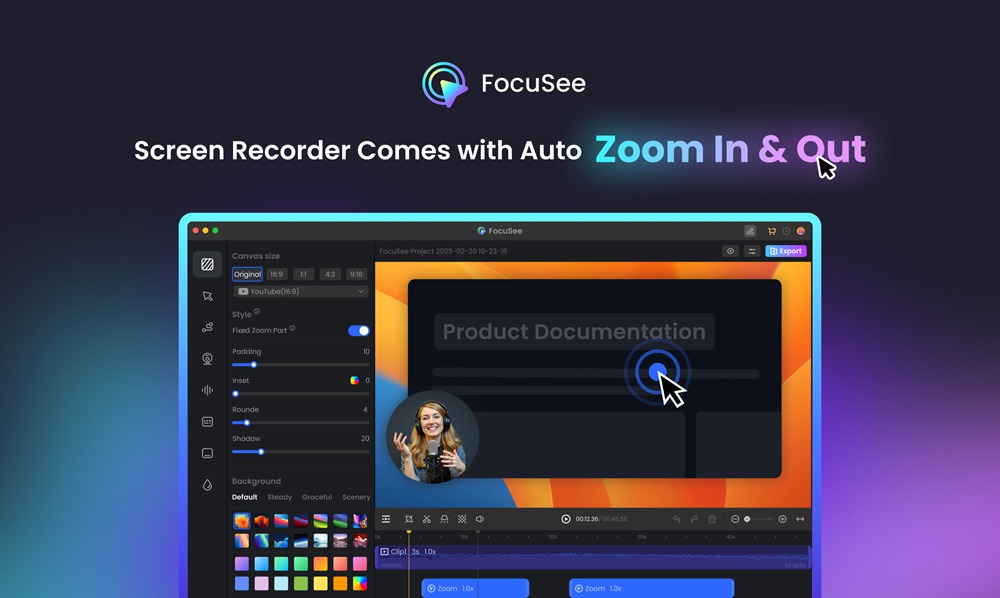The image size is (1000, 598).
Task: Click the timeline zoom slider
Action: coord(759,519)
